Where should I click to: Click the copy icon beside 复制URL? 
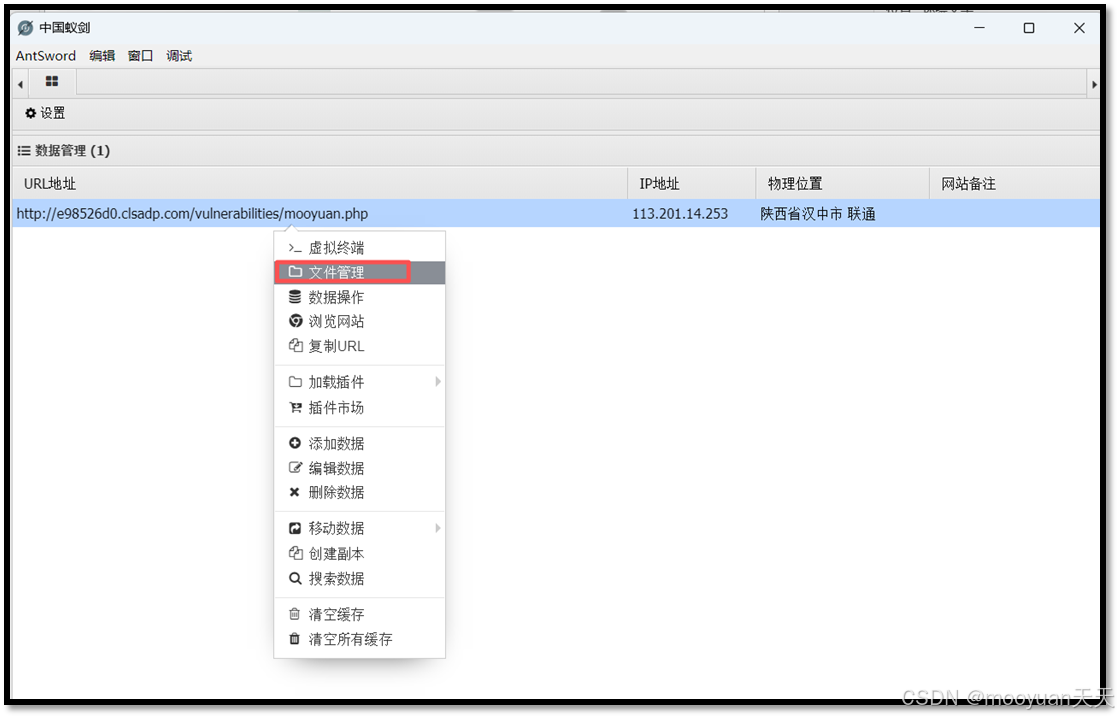pos(295,346)
